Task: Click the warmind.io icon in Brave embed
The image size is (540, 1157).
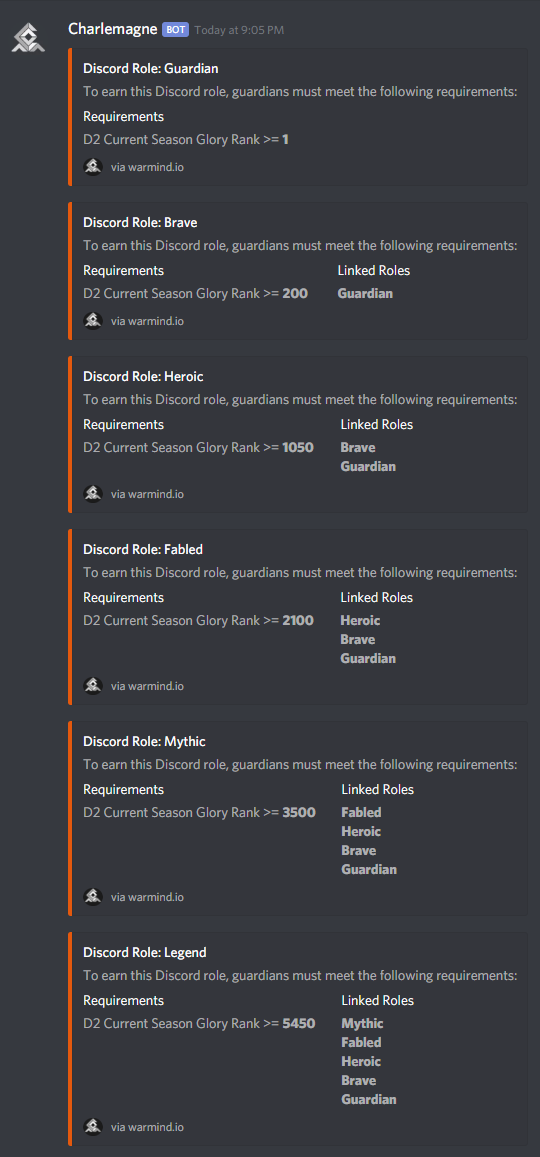Action: click(x=93, y=321)
